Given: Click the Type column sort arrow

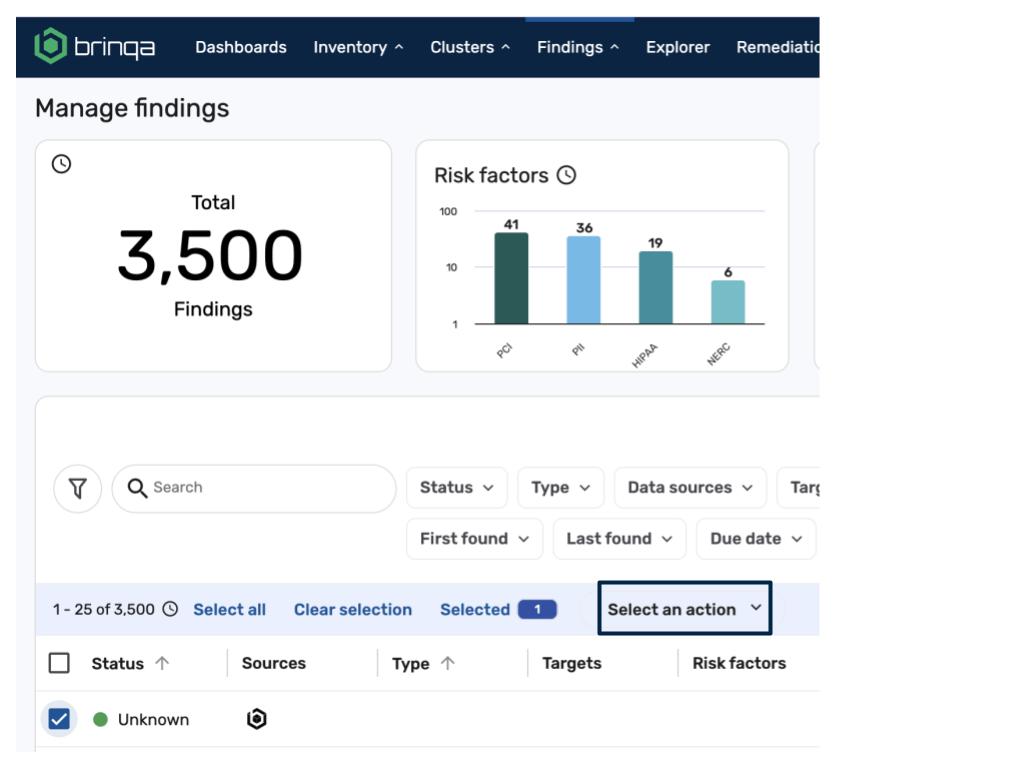Looking at the screenshot, I should point(447,663).
